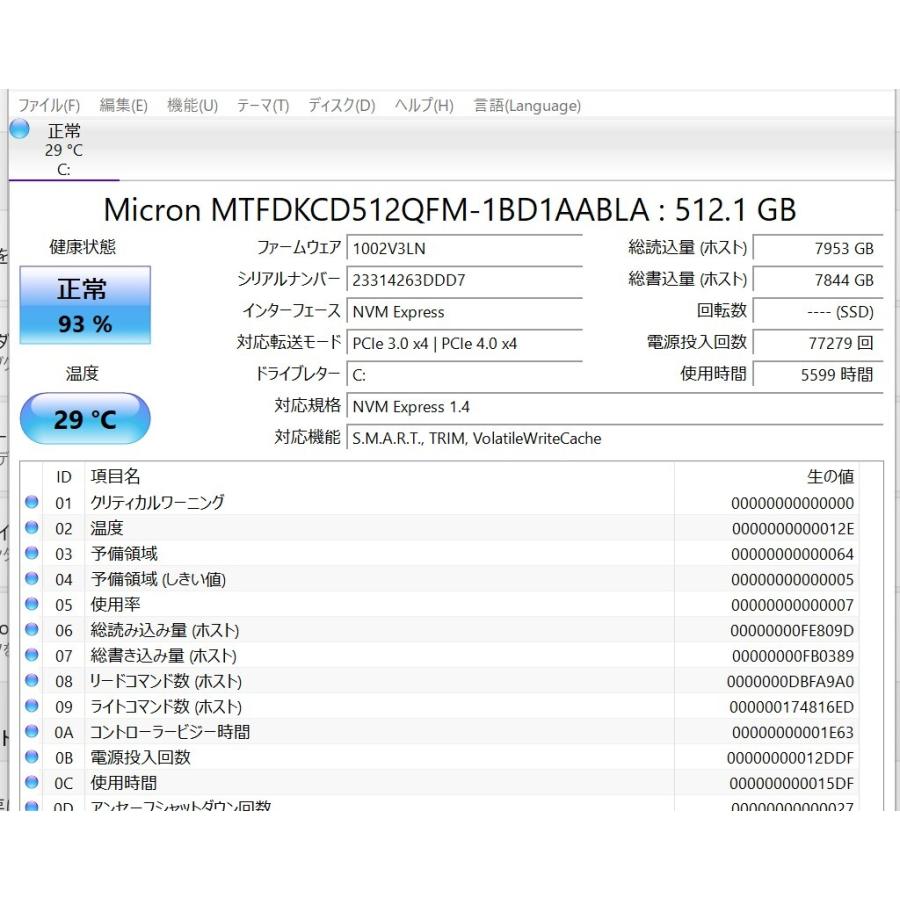Screen dimensions: 900x900
Task: Open the 言語(Language) menu
Action: 527,106
